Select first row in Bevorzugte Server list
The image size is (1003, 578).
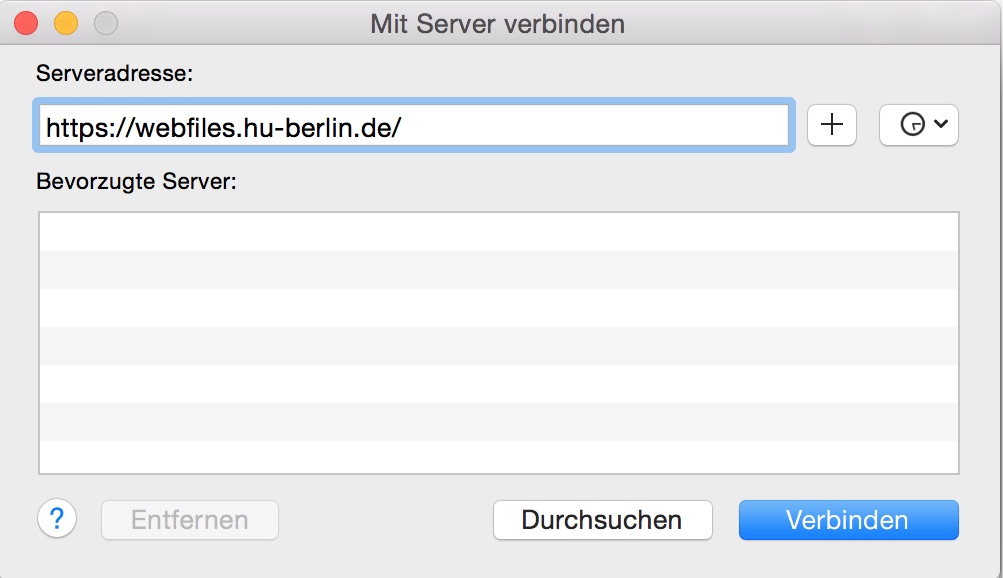(x=498, y=232)
